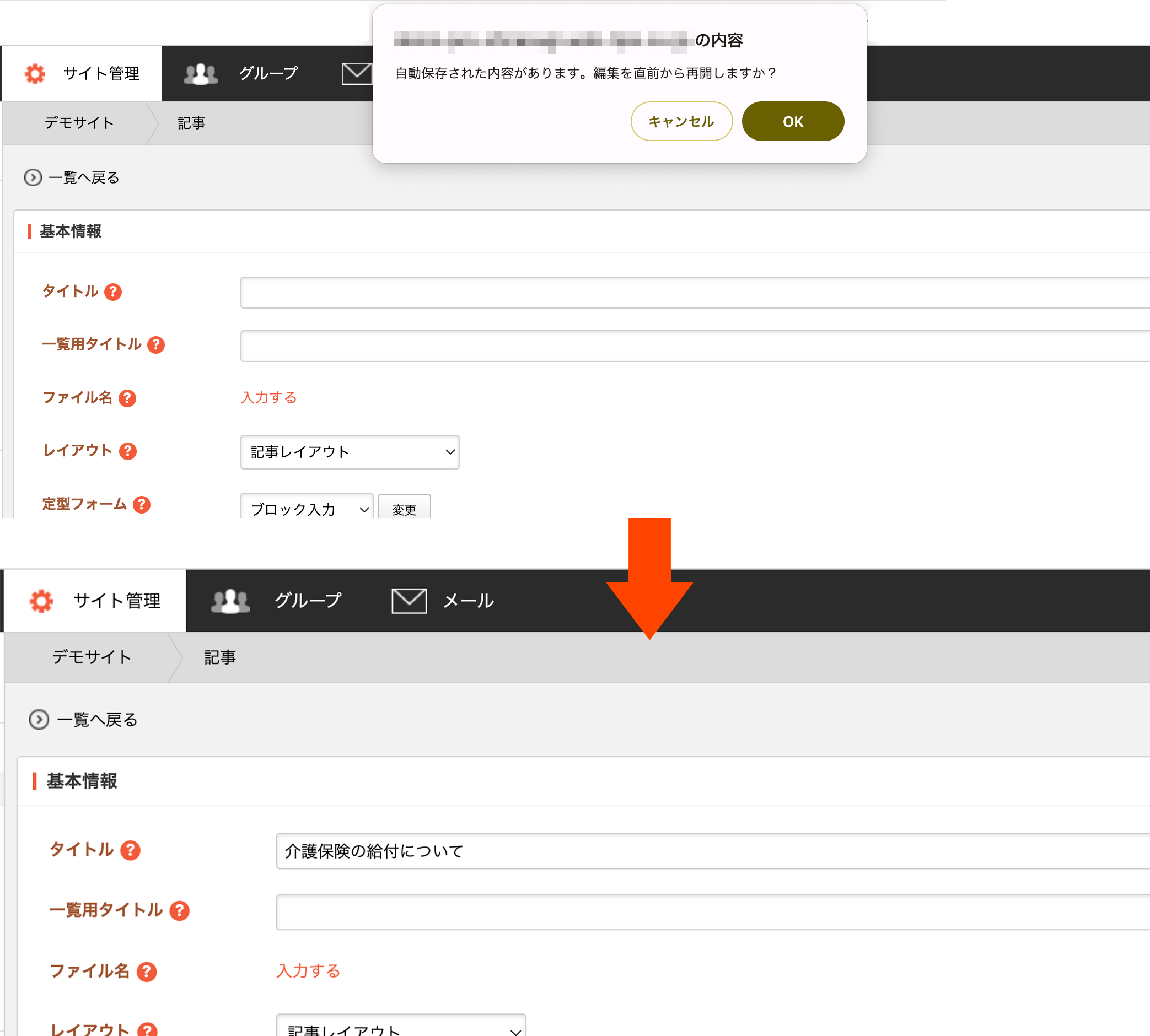This screenshot has width=1150, height=1036.
Task: Click the circled arrow icon beside lower 一覧へ戻る
Action: (39, 720)
